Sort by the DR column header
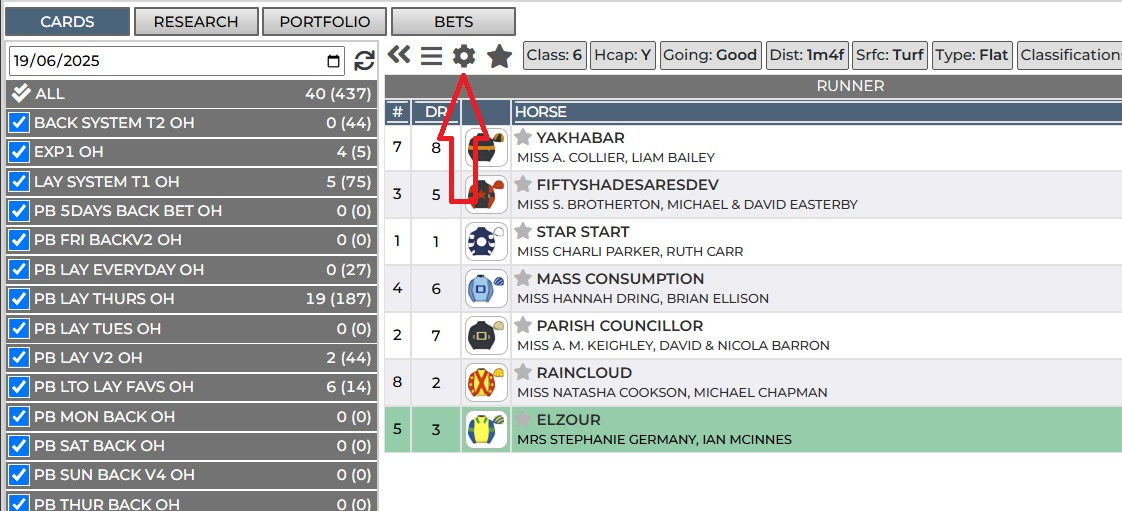The height and width of the screenshot is (511, 1122). (x=436, y=112)
